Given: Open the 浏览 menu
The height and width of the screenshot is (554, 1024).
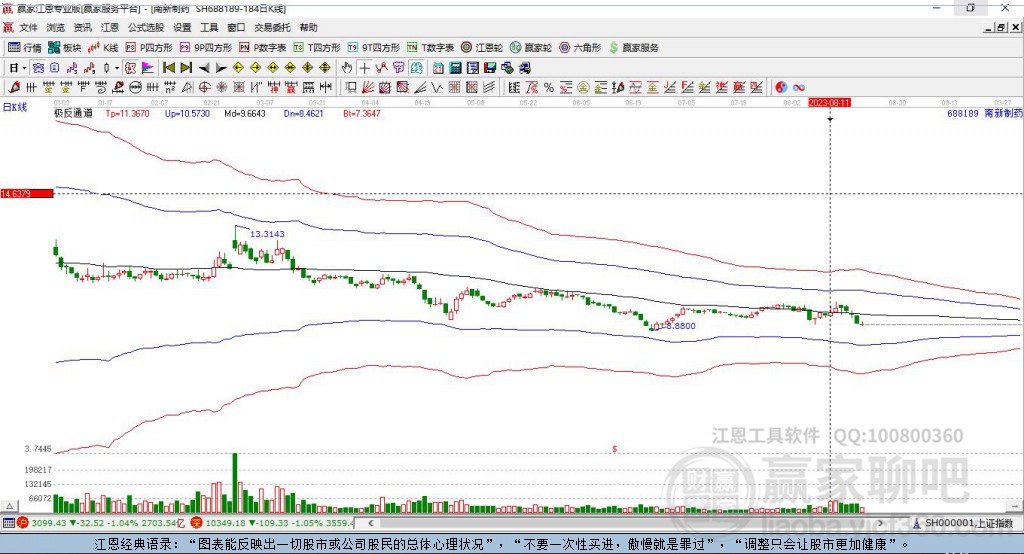Looking at the screenshot, I should [56, 27].
